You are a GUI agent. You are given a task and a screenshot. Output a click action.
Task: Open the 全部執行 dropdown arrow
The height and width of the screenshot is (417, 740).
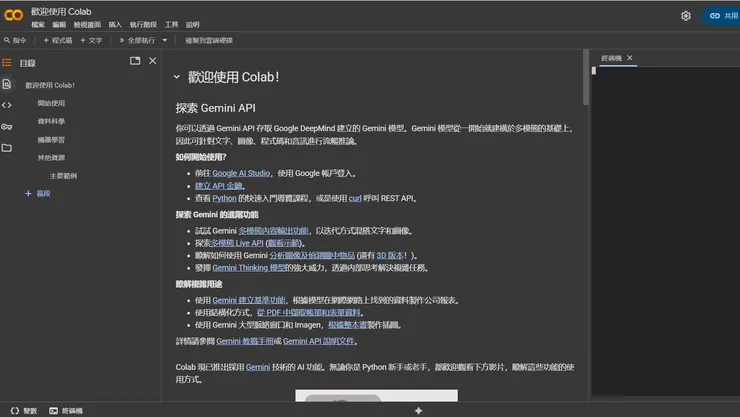pyautogui.click(x=165, y=41)
